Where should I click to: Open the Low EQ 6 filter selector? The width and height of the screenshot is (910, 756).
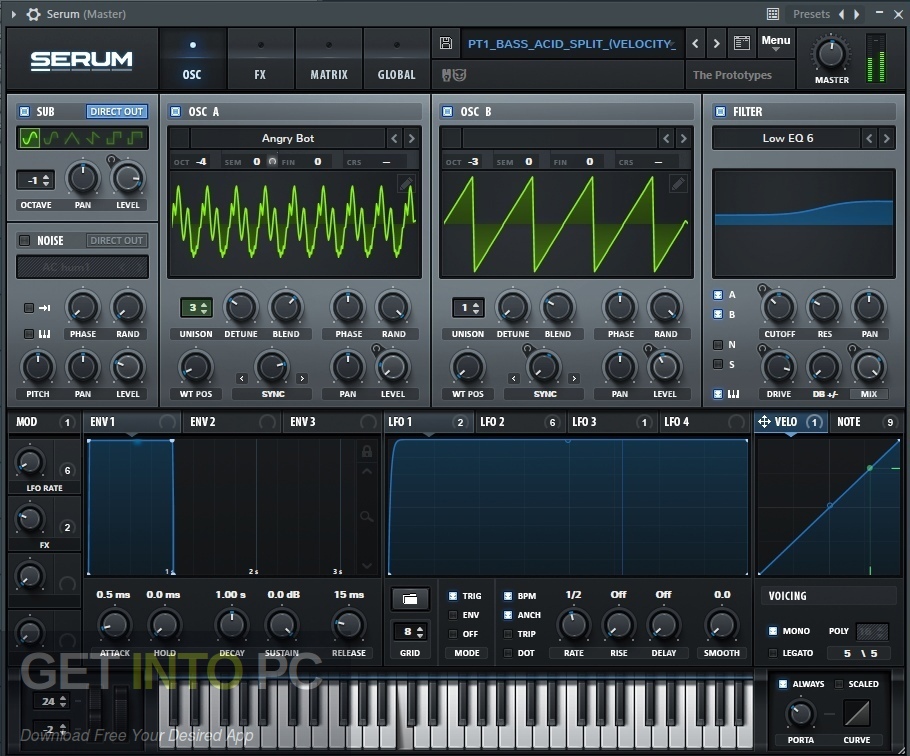tap(787, 138)
